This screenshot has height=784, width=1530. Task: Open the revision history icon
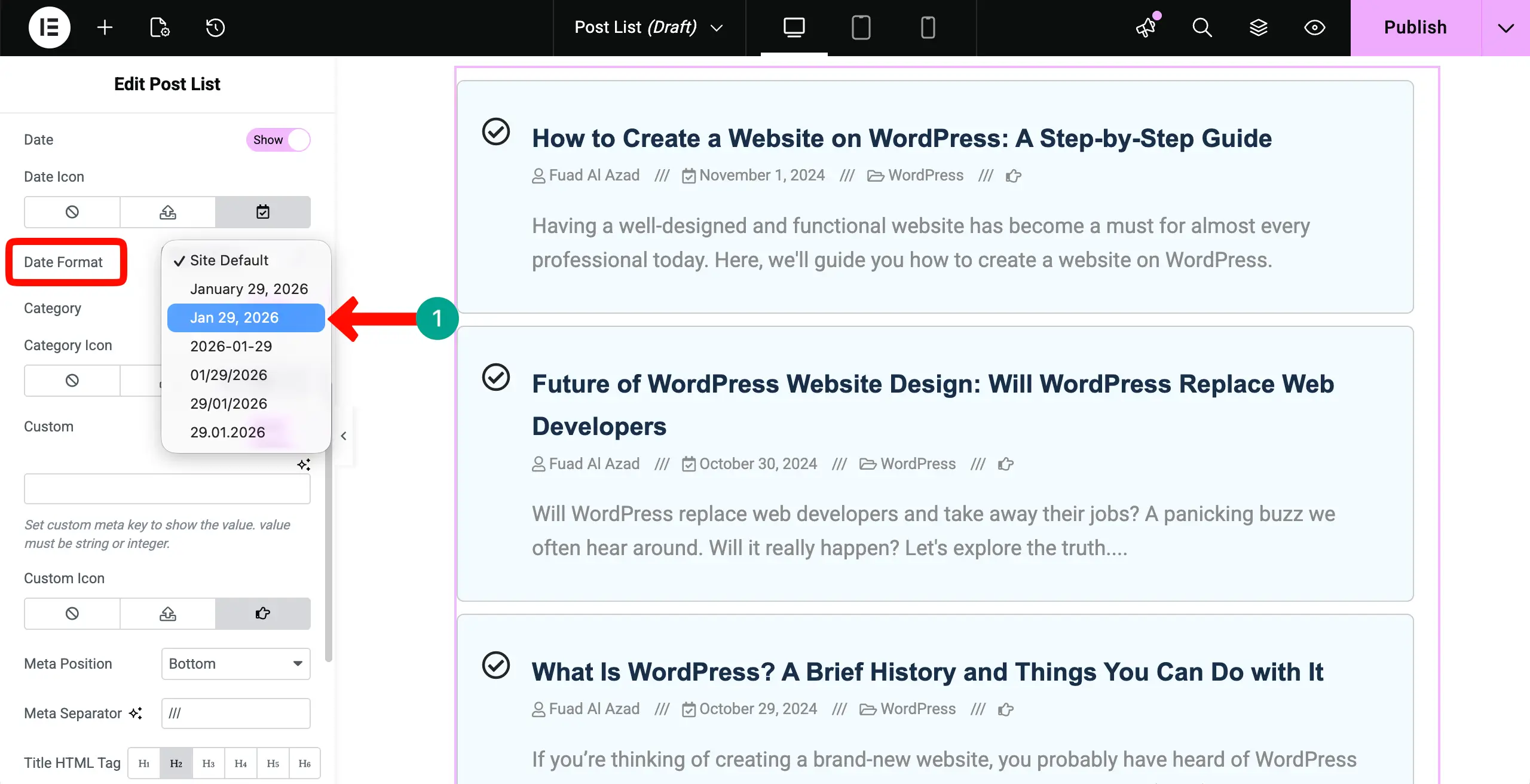coord(215,27)
